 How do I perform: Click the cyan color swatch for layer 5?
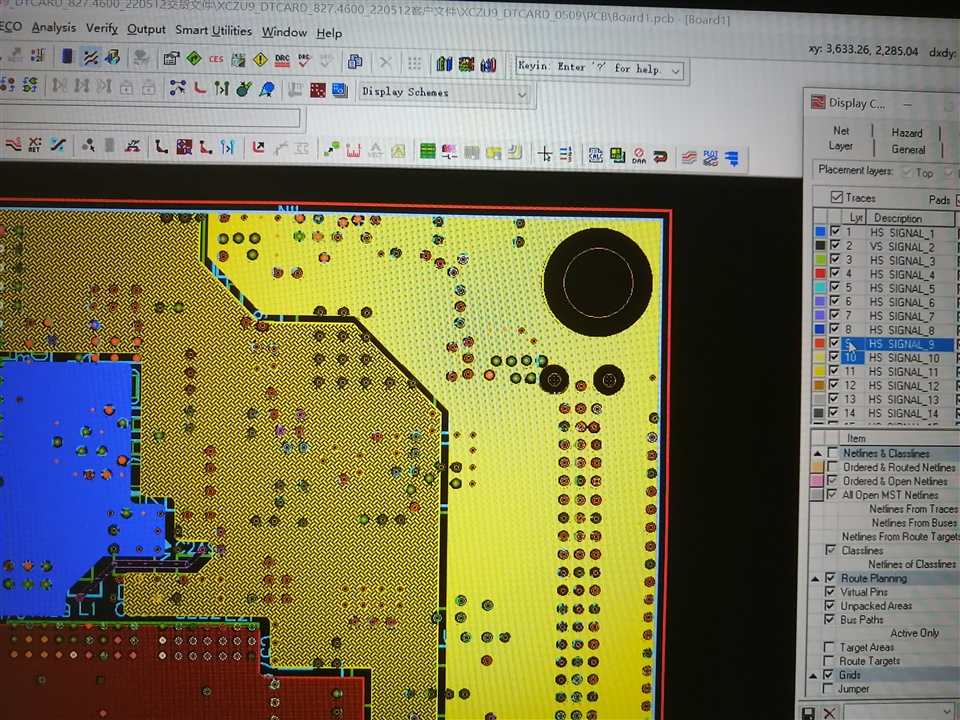[820, 287]
